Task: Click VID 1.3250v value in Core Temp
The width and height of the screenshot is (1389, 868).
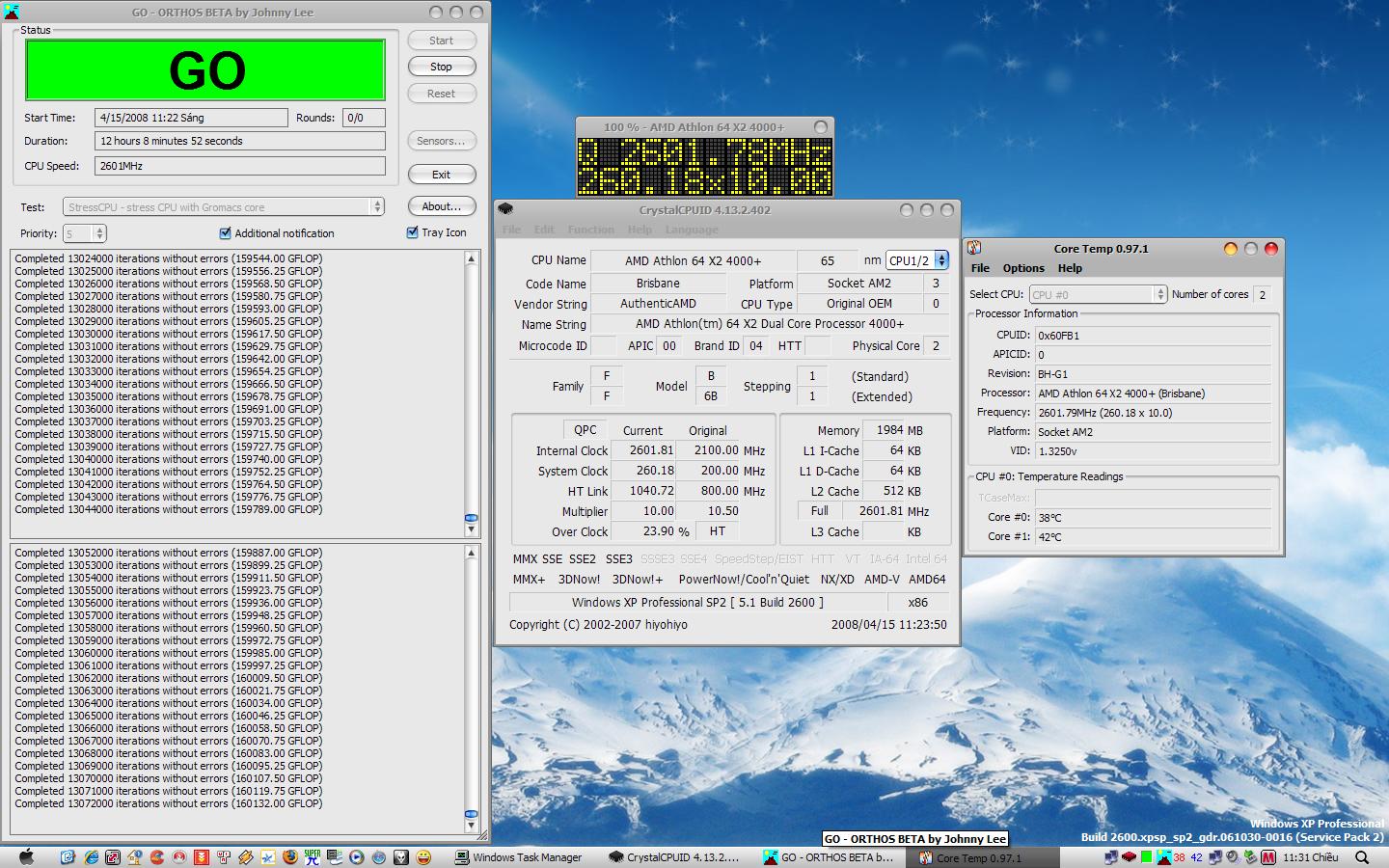Action: click(1153, 450)
